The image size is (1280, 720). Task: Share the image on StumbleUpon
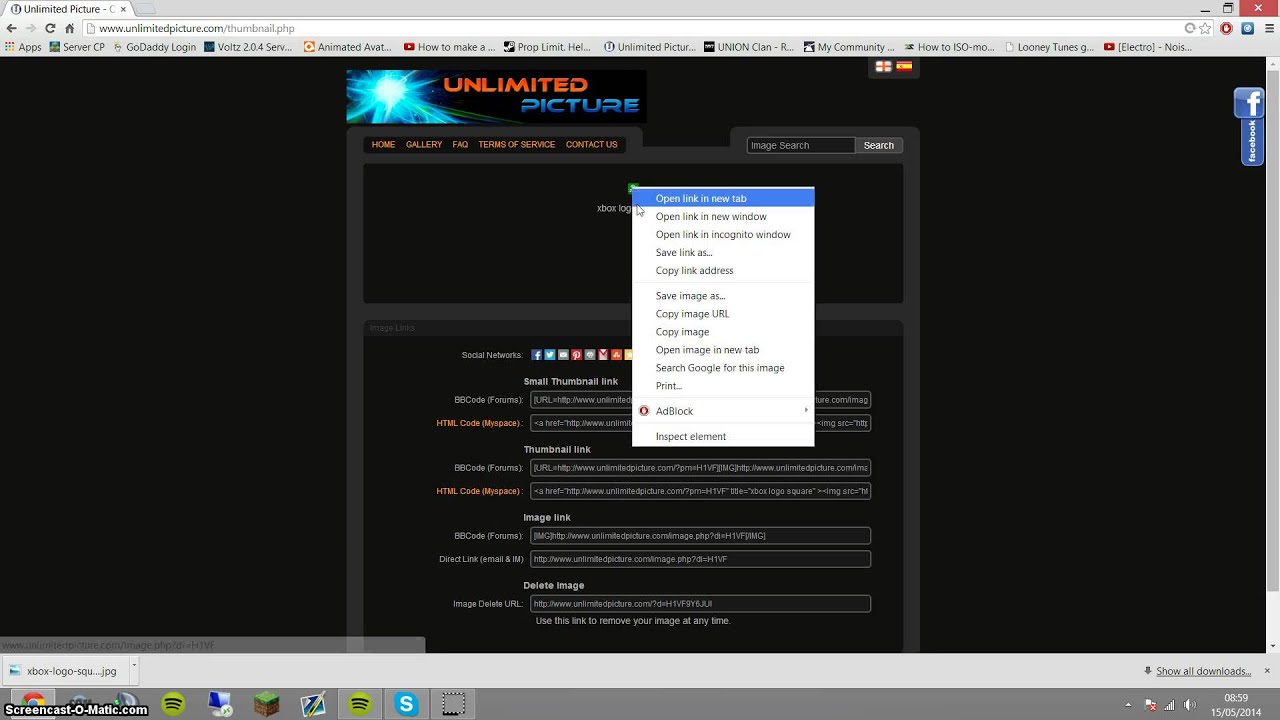click(x=616, y=355)
